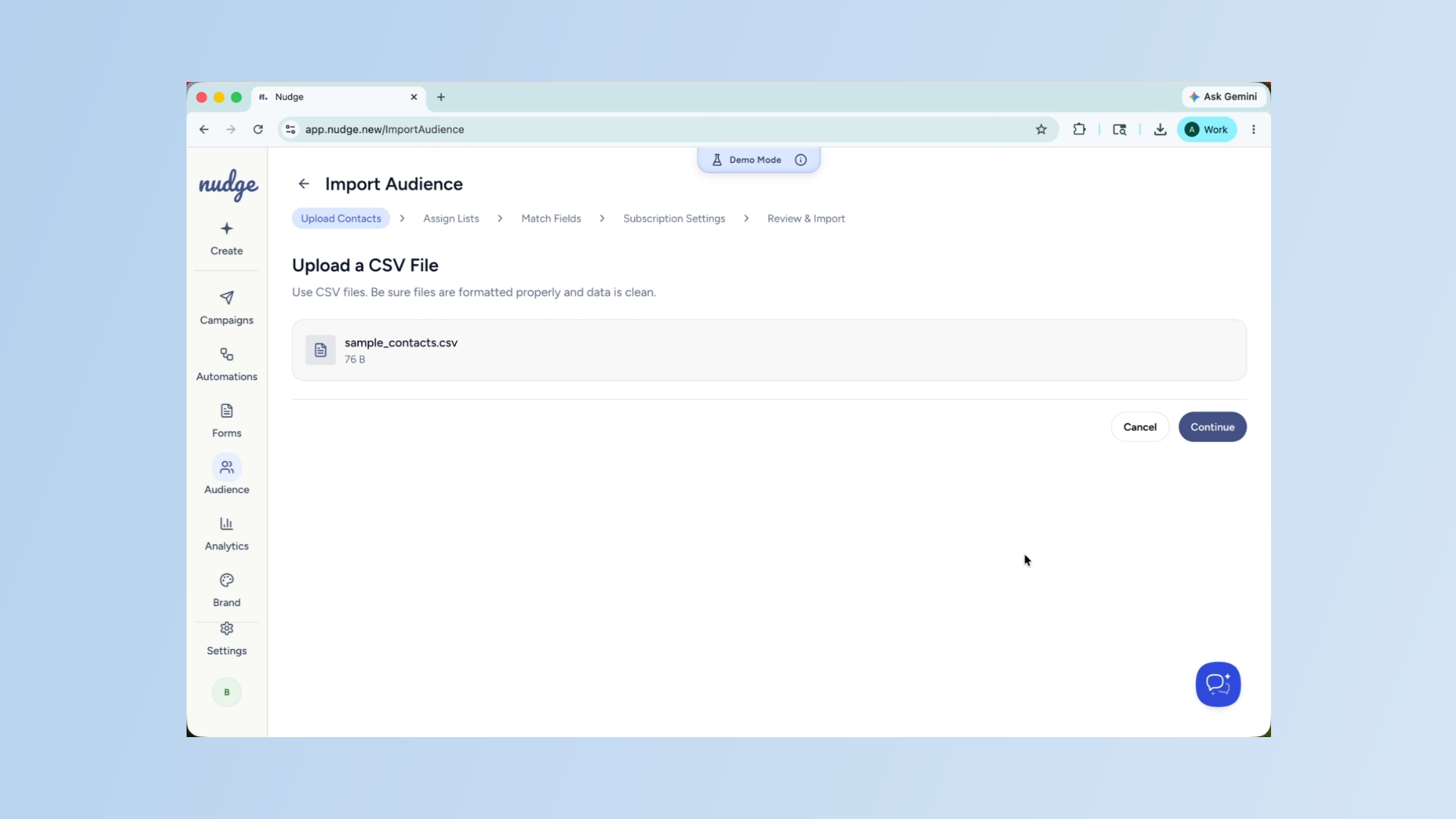The width and height of the screenshot is (1456, 819).
Task: Go to the Assign Lists step
Action: tap(451, 218)
